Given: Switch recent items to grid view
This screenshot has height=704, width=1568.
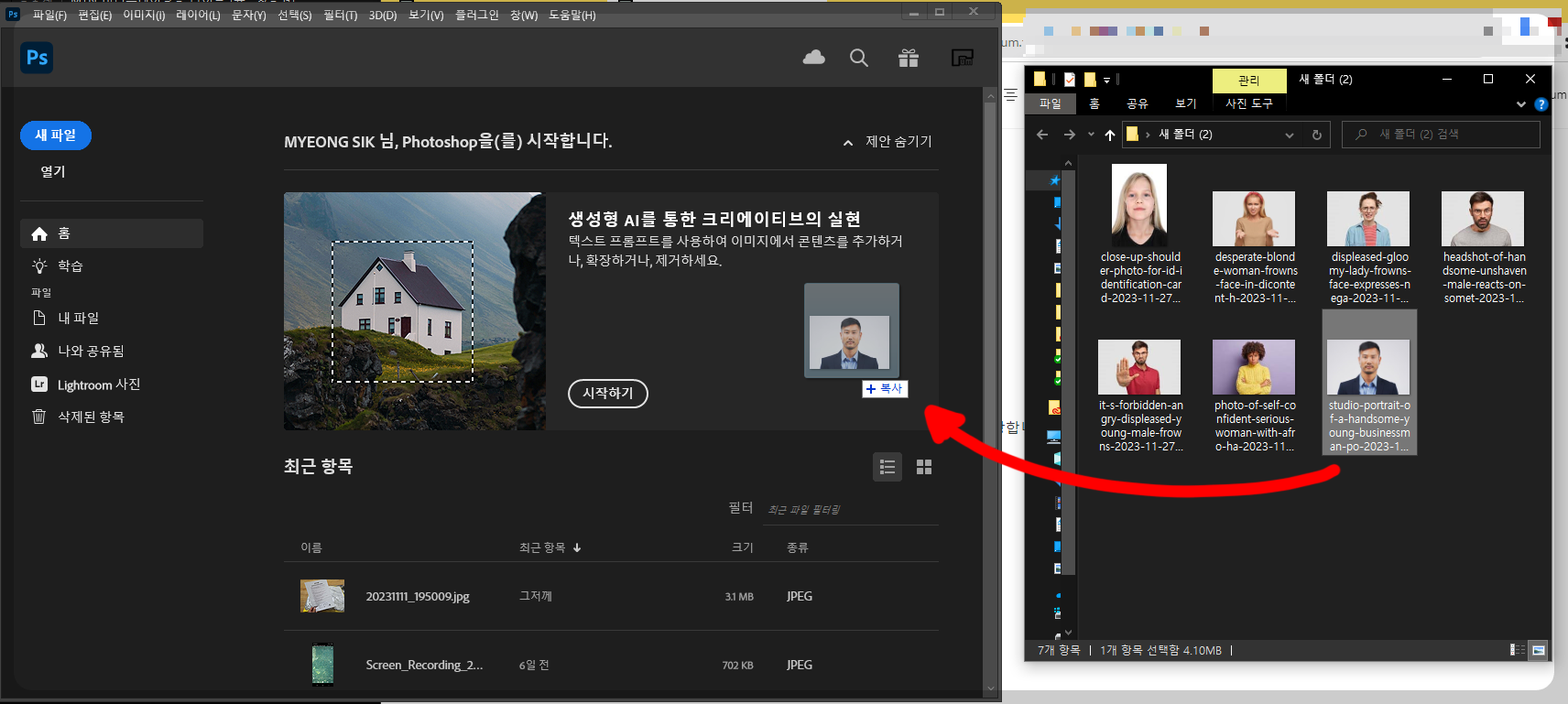Looking at the screenshot, I should click(924, 467).
